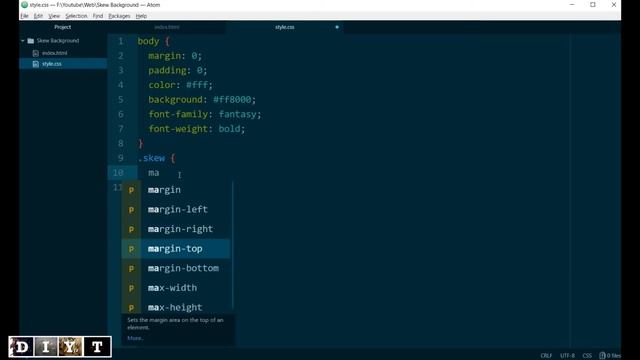Open the File menu
The width and height of the screenshot is (640, 360).
(x=24, y=16)
